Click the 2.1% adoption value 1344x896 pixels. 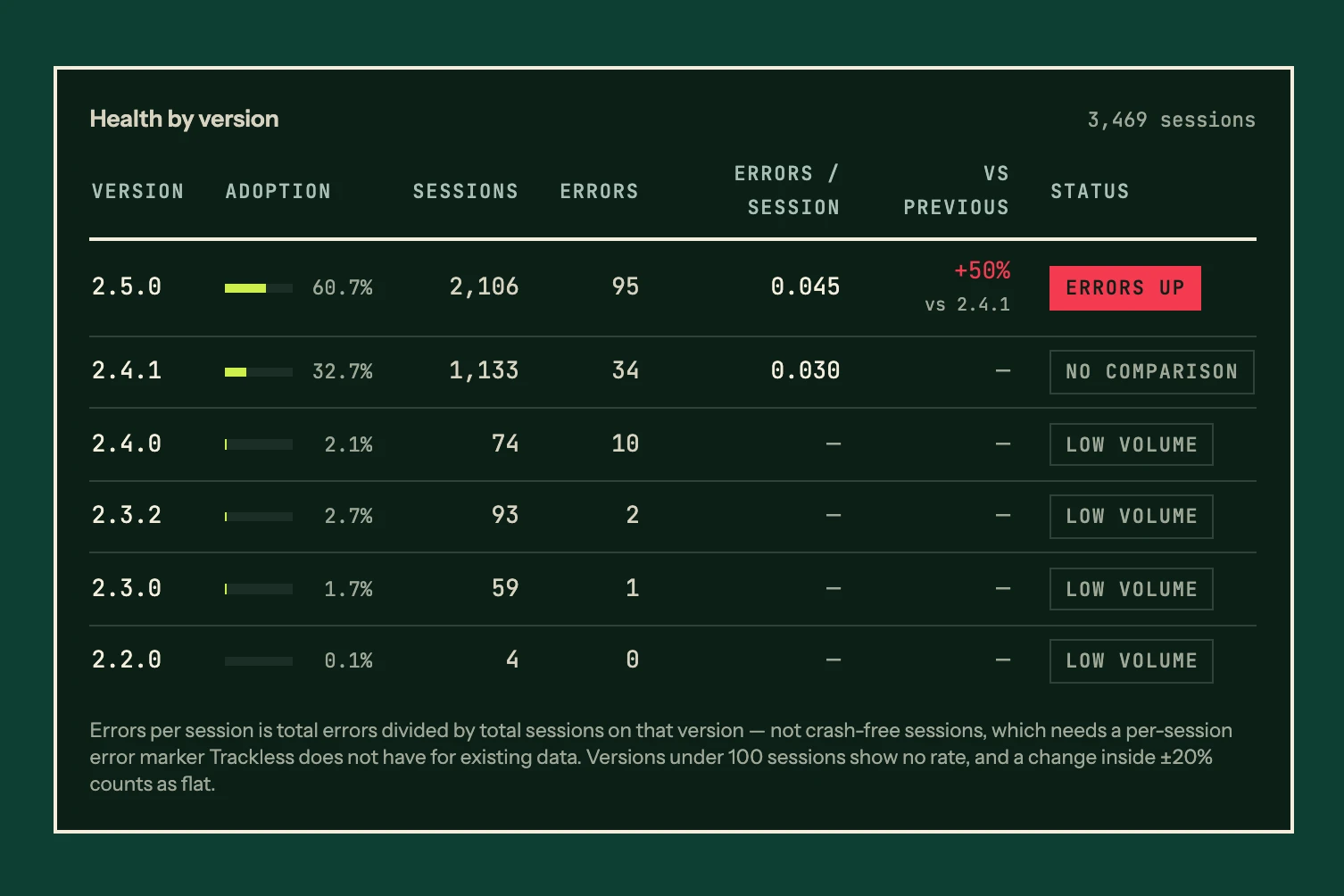click(x=348, y=444)
